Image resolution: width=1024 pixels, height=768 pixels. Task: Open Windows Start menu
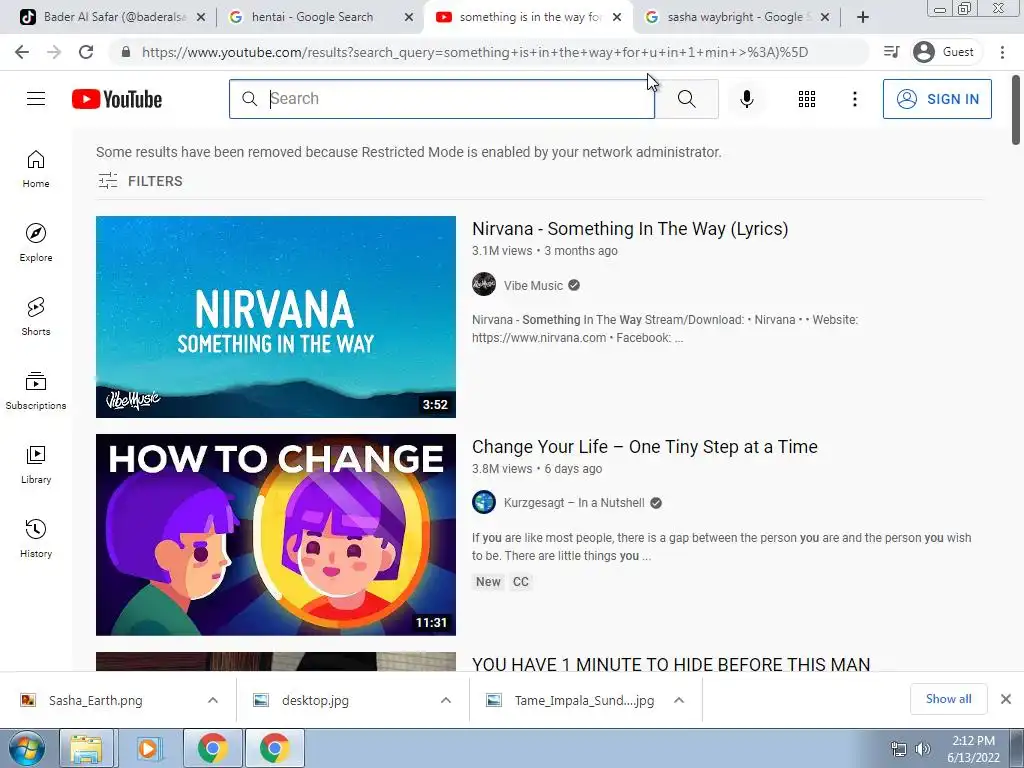click(27, 748)
